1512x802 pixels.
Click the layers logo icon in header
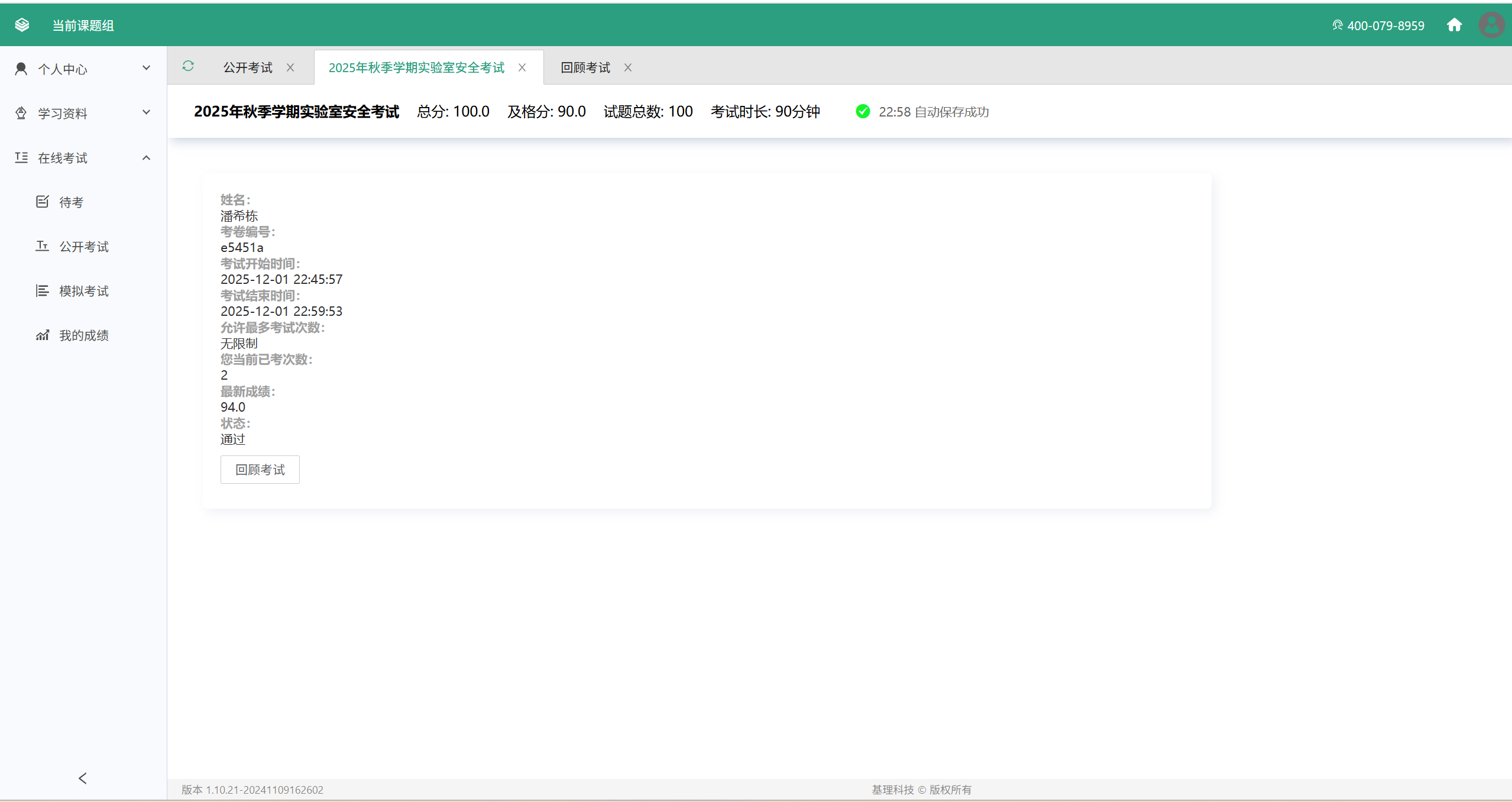coord(22,25)
